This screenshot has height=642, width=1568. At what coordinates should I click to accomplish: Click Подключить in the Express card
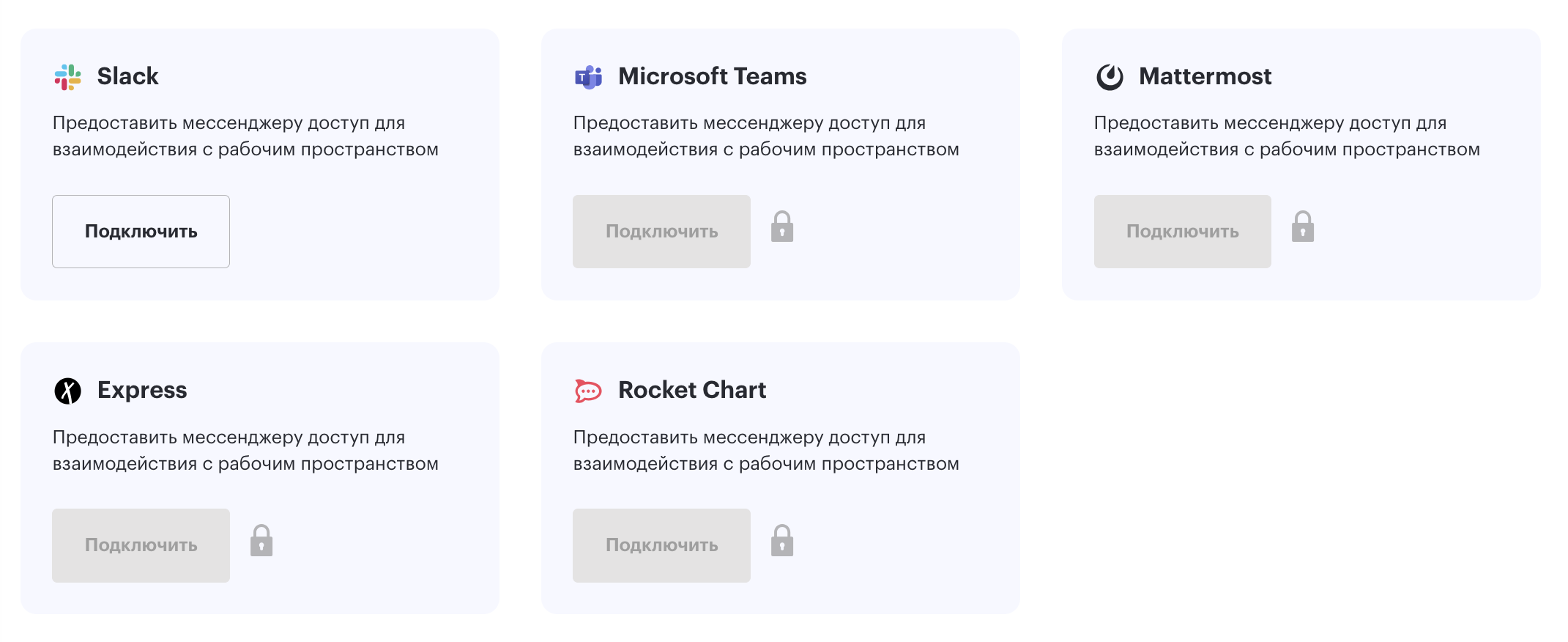(141, 545)
